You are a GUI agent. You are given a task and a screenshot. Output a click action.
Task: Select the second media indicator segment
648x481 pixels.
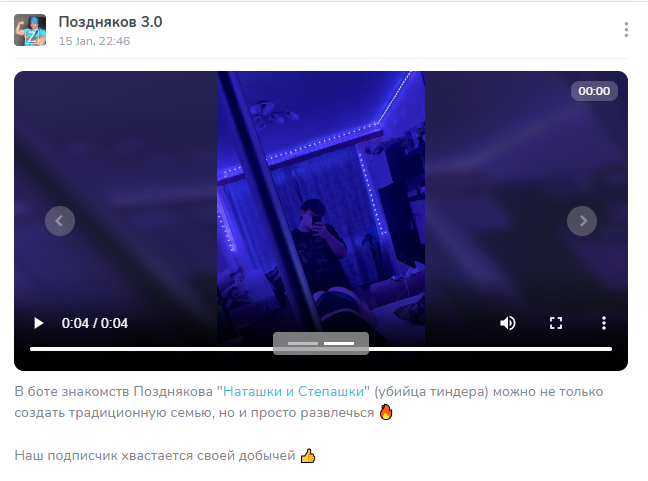point(339,343)
